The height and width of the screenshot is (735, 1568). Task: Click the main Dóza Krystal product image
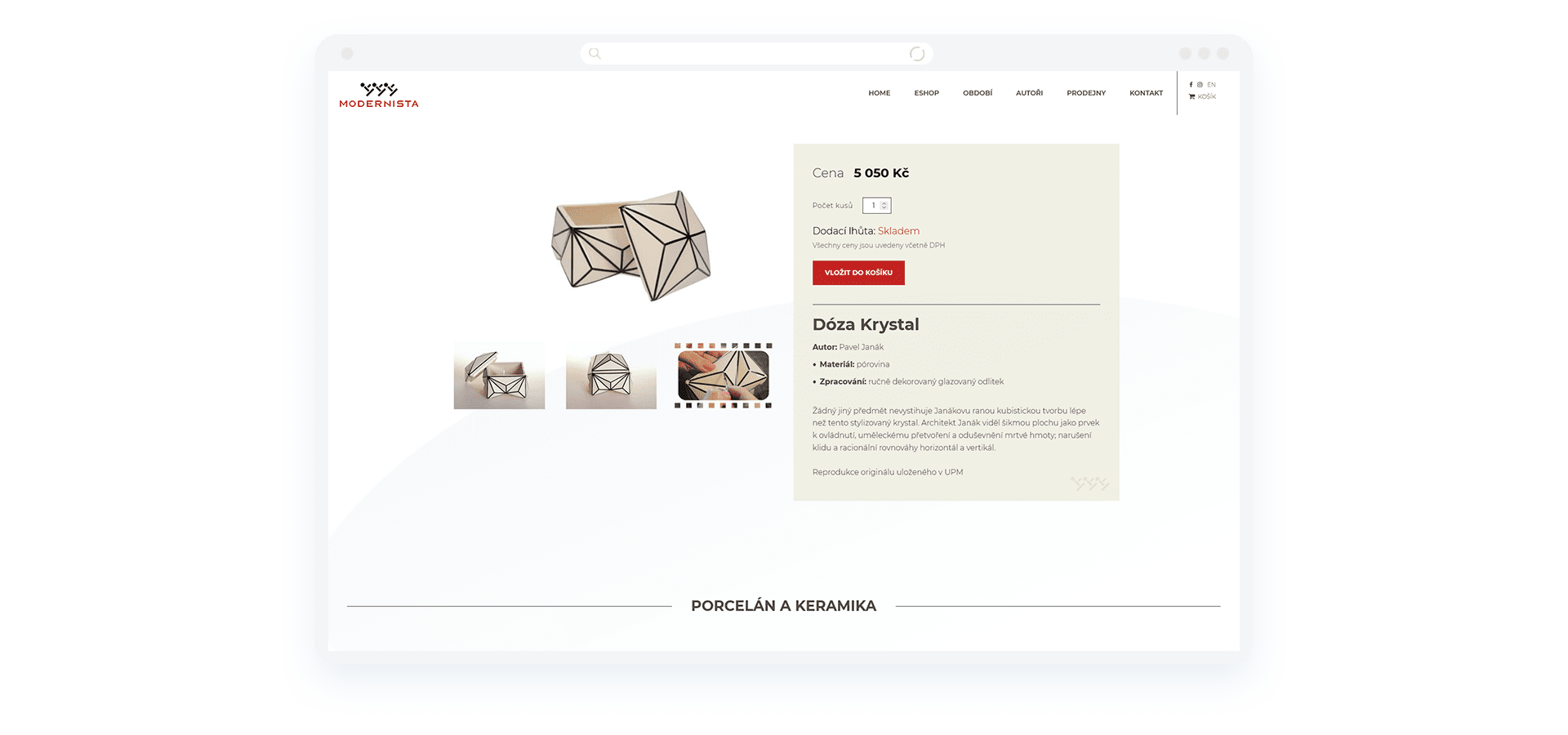point(631,245)
